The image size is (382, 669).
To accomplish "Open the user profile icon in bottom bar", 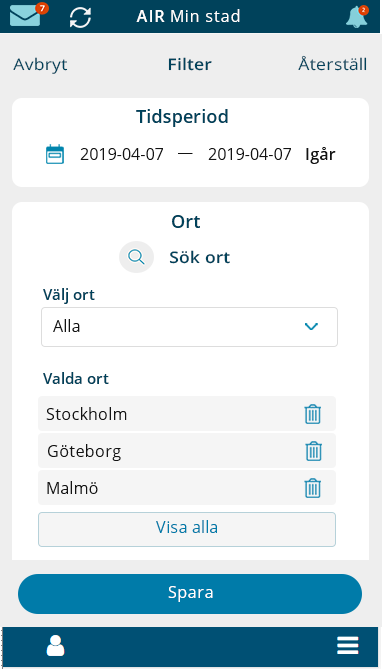I will [55, 646].
